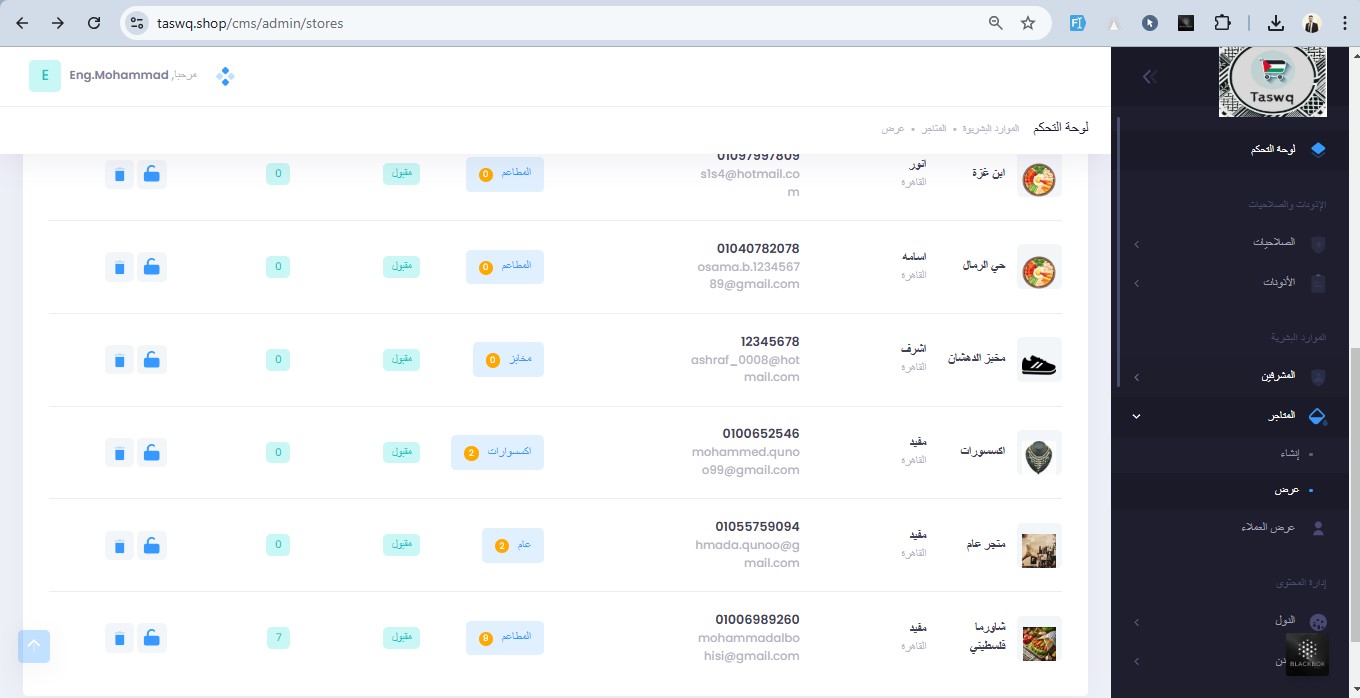The height and width of the screenshot is (698, 1360).
Task: Click the trash icon for شاورما فلسطيني row
Action: pyautogui.click(x=119, y=638)
